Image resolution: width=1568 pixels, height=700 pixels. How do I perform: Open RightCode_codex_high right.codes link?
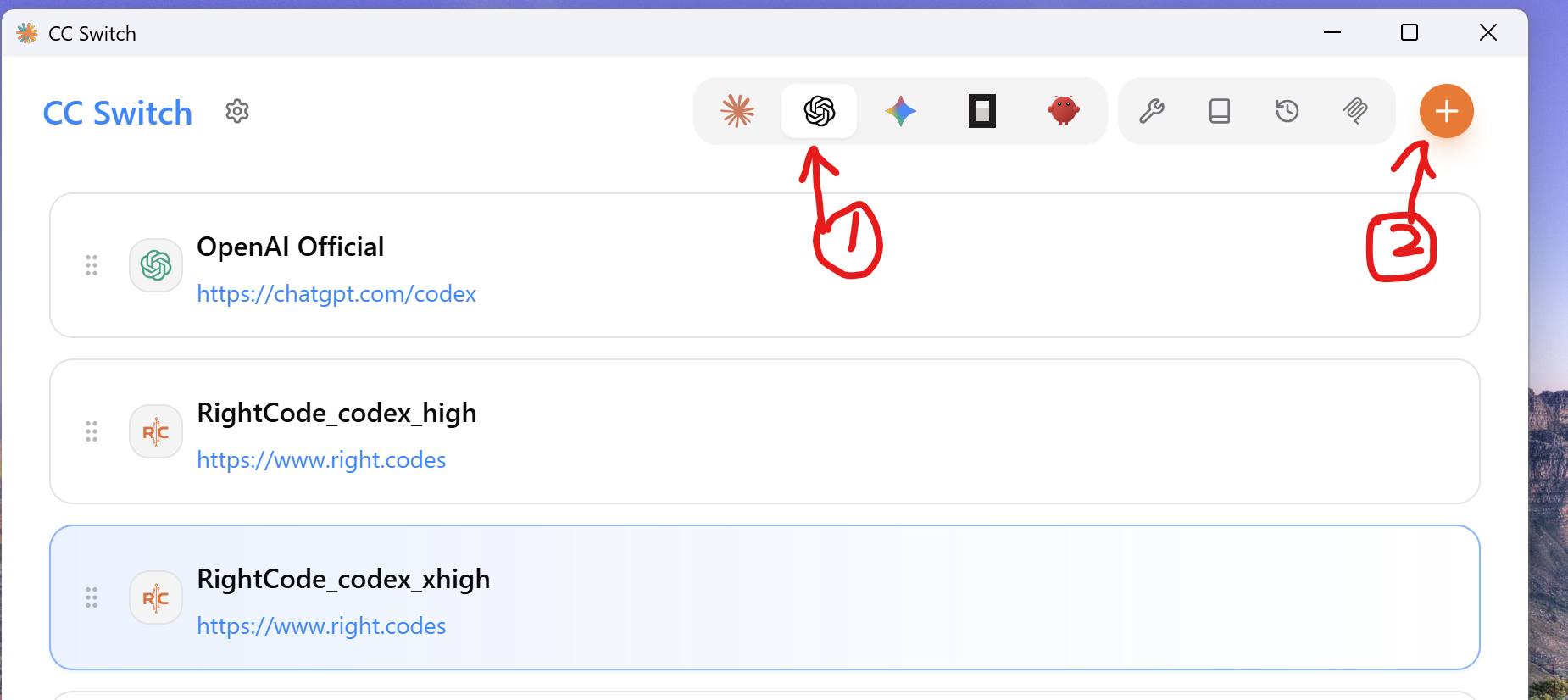point(321,459)
